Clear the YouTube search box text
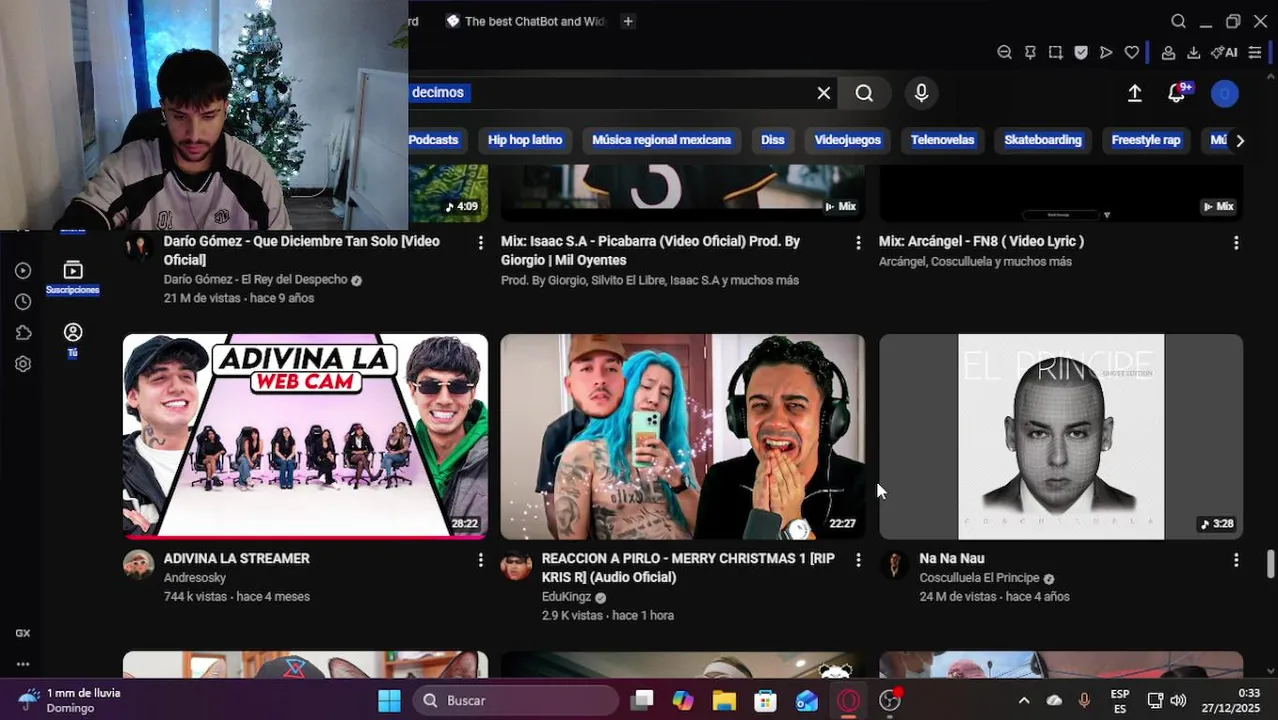1278x720 pixels. 823,93
